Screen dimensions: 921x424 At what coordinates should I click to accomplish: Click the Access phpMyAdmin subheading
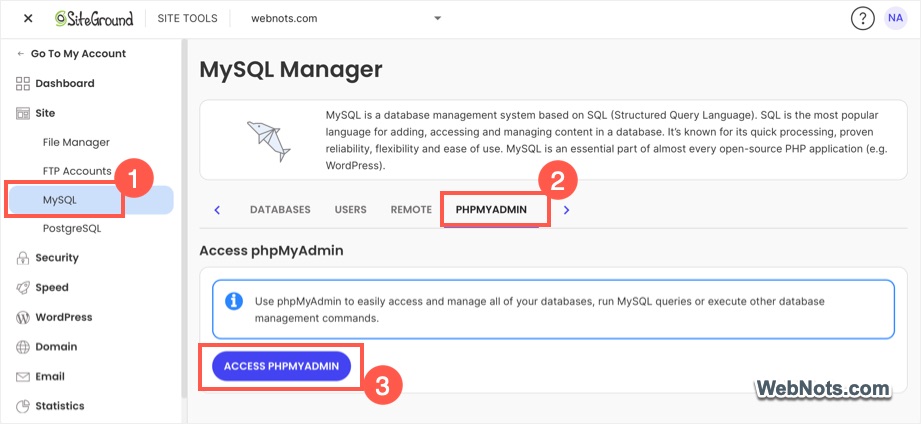(x=271, y=251)
